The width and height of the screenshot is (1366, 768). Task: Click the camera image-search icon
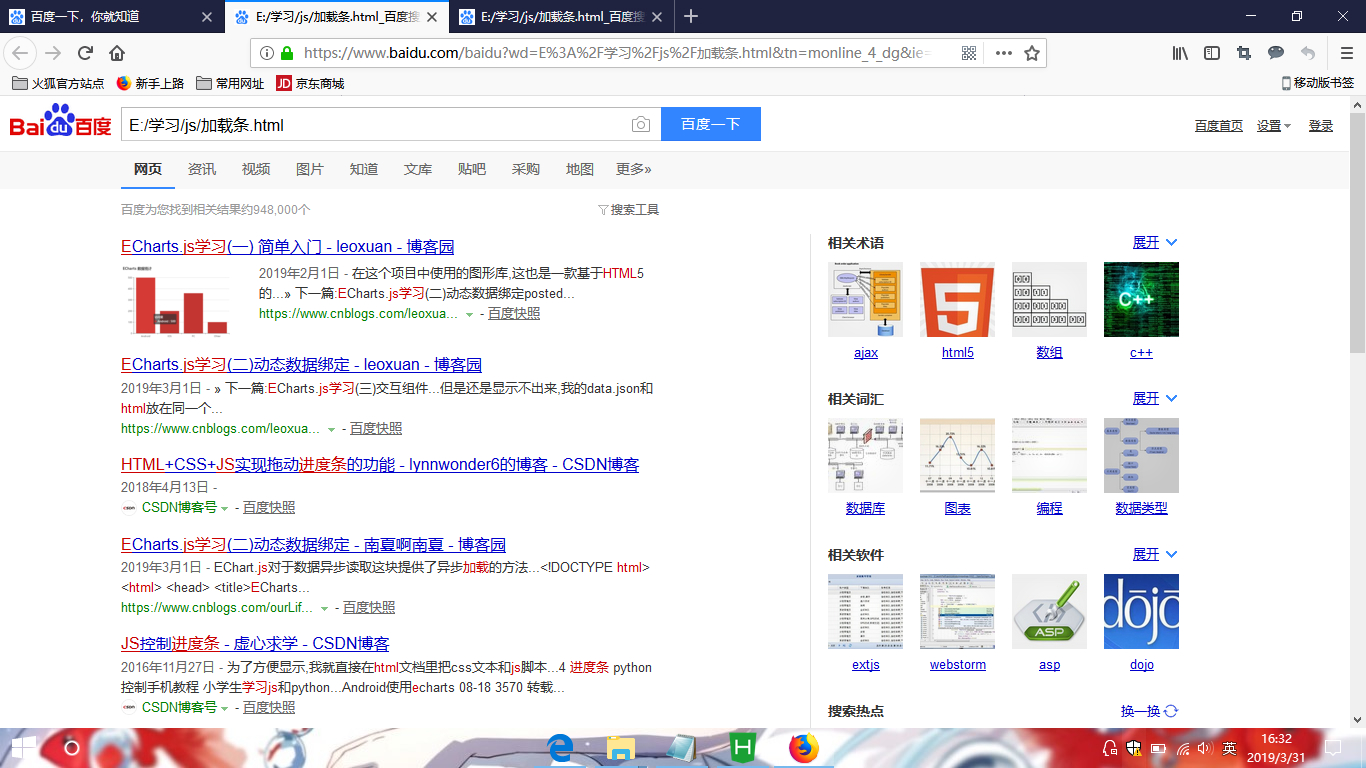(x=641, y=124)
